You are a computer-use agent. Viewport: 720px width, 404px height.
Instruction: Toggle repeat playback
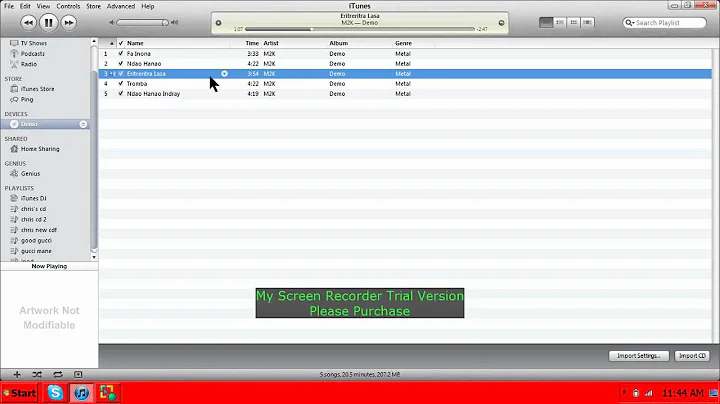57,375
